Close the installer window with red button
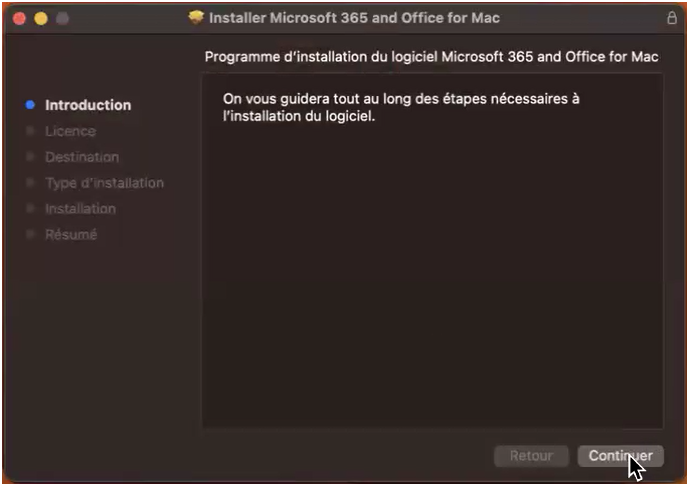 (19, 19)
